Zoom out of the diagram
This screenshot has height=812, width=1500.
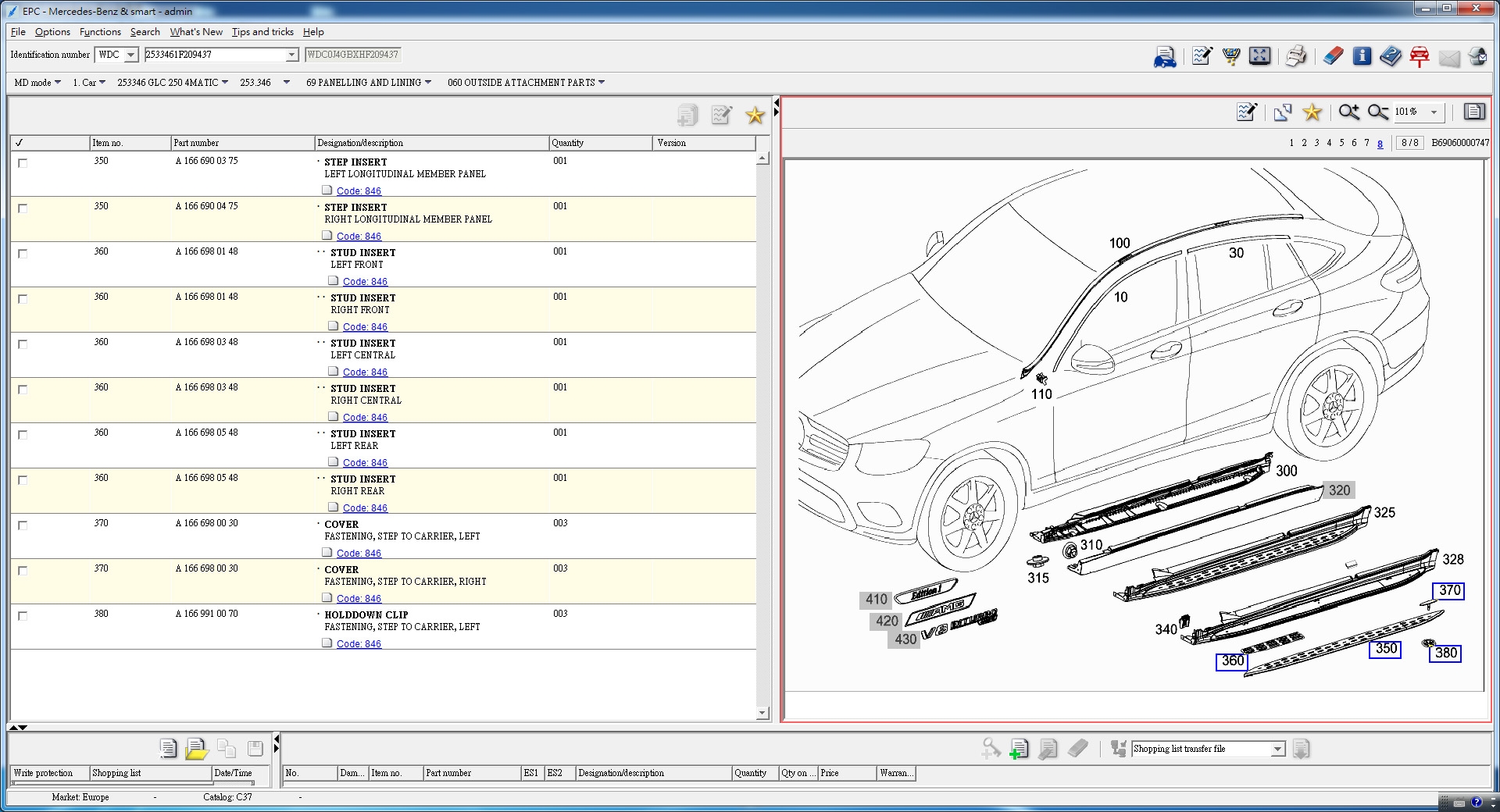coord(1378,112)
